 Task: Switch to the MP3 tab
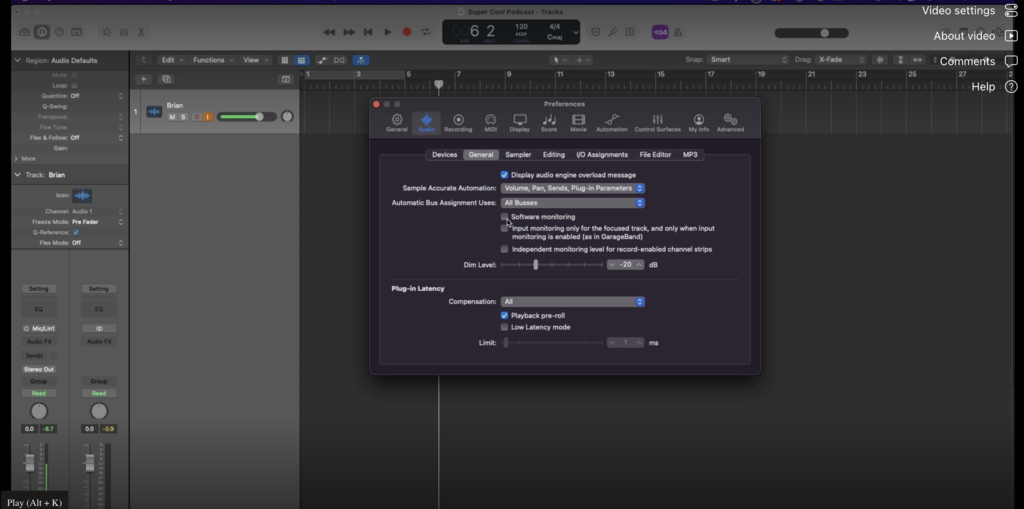coord(690,155)
